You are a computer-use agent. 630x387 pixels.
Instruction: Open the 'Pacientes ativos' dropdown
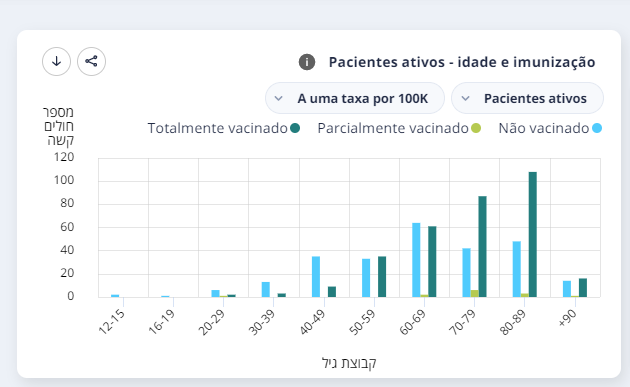pyautogui.click(x=527, y=98)
